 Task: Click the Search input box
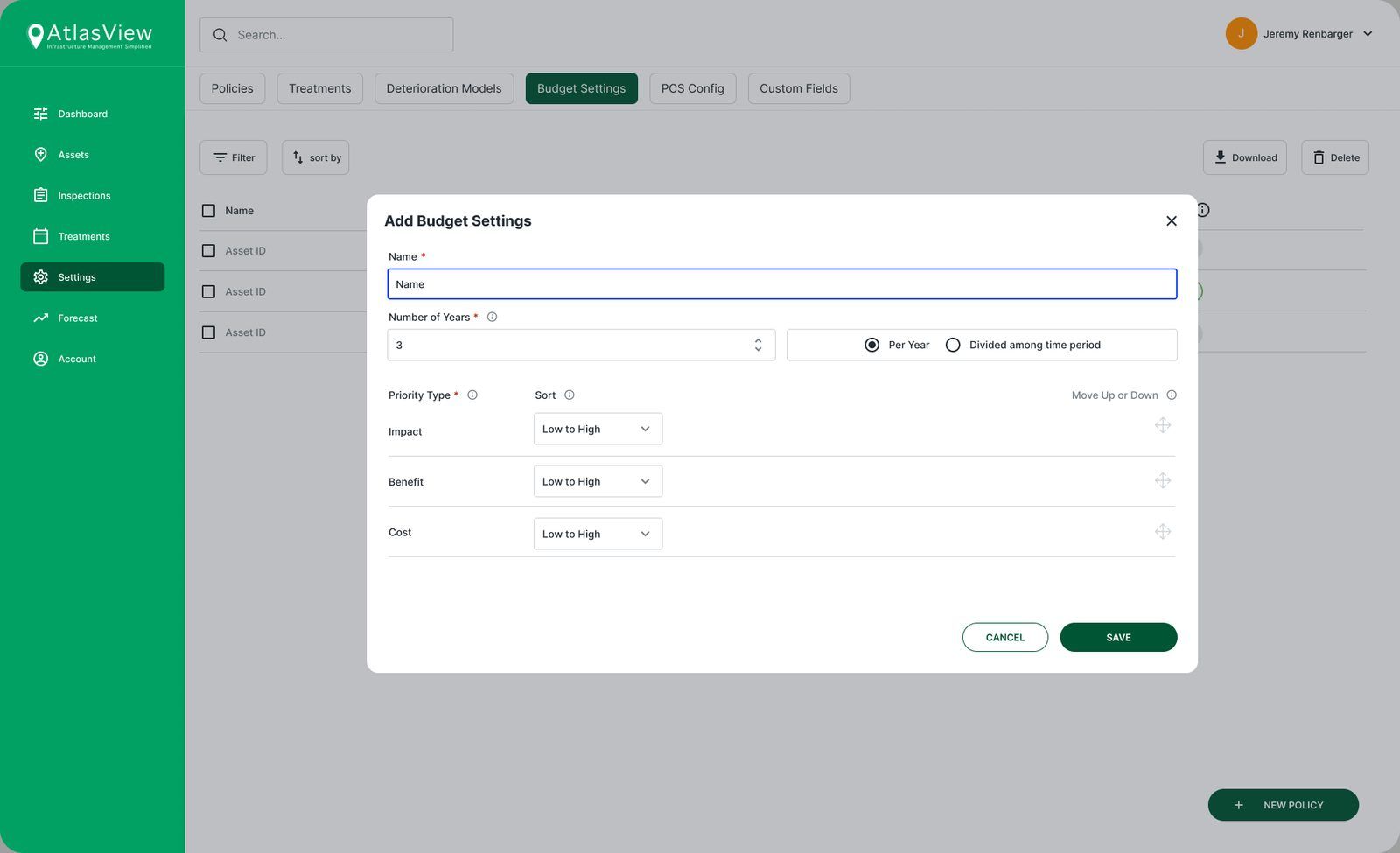click(326, 35)
